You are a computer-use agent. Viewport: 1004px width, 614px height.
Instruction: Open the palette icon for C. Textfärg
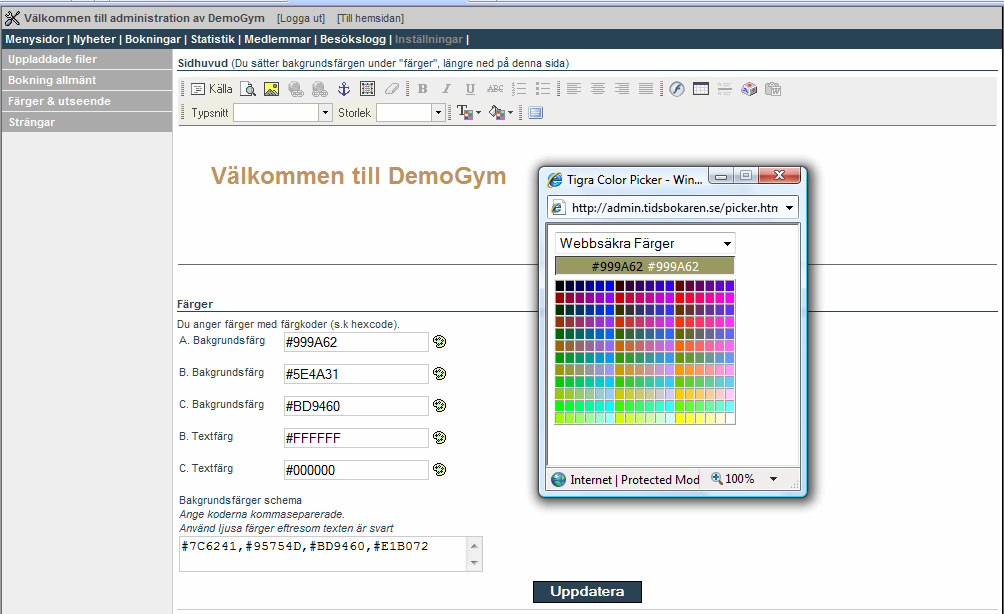(x=439, y=470)
